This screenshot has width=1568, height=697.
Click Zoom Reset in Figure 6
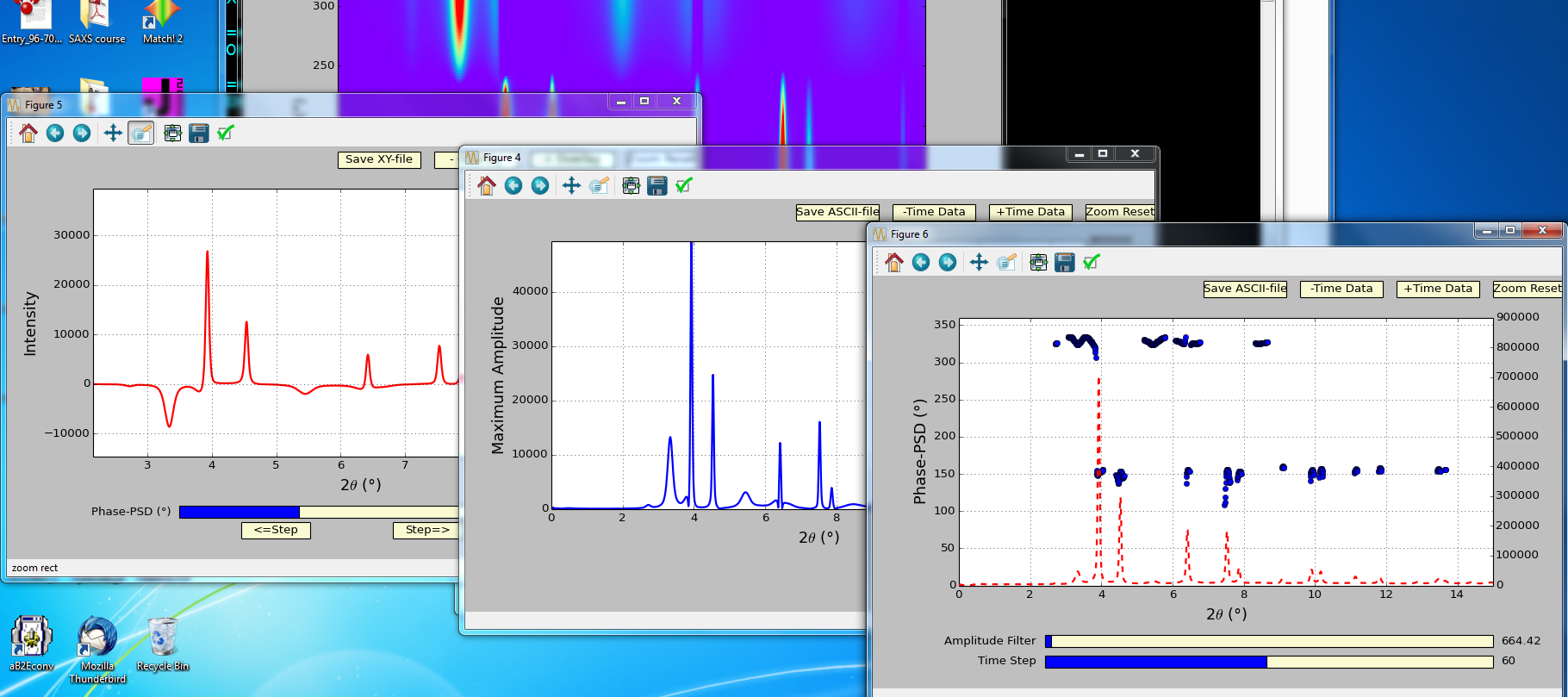1527,289
